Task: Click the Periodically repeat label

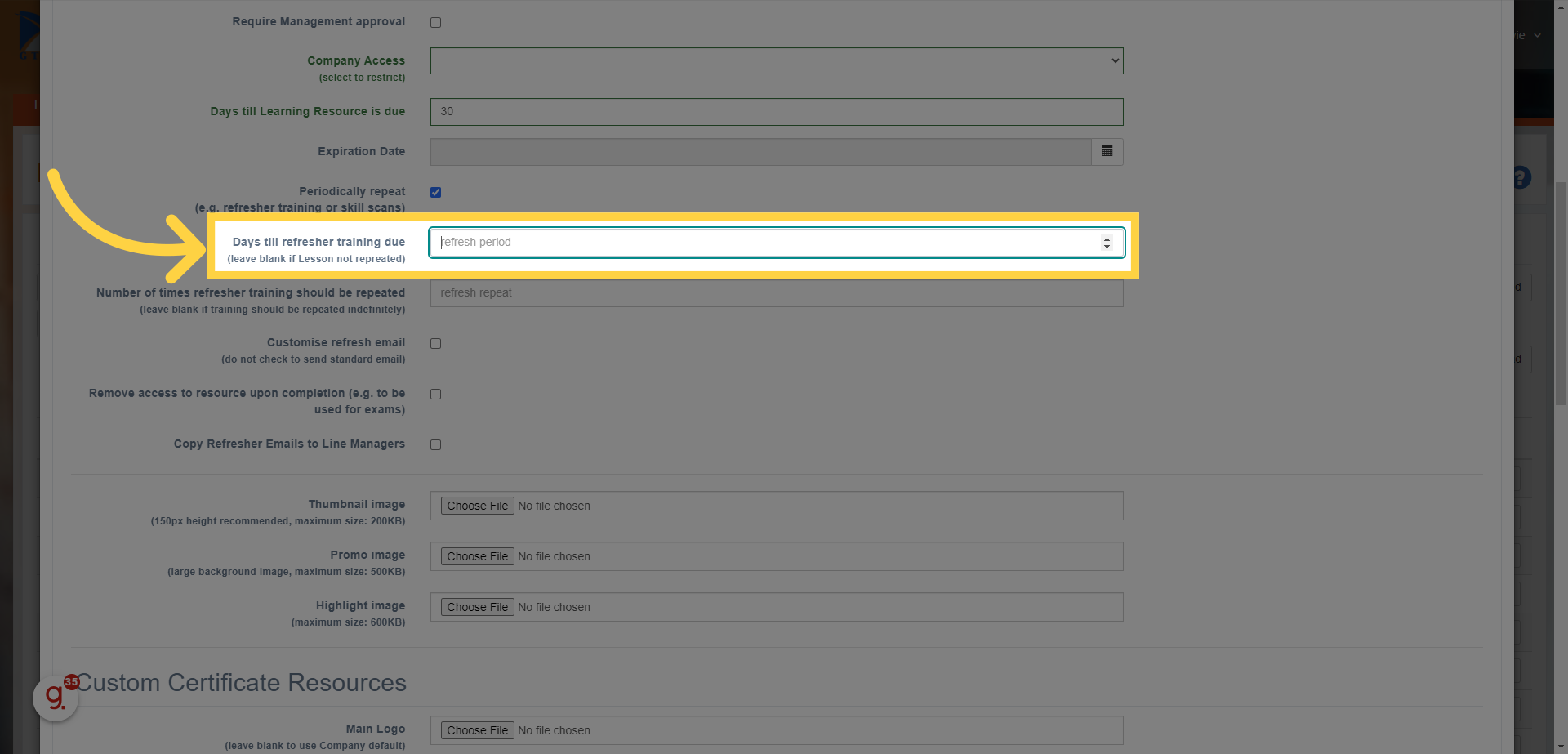Action: (352, 191)
